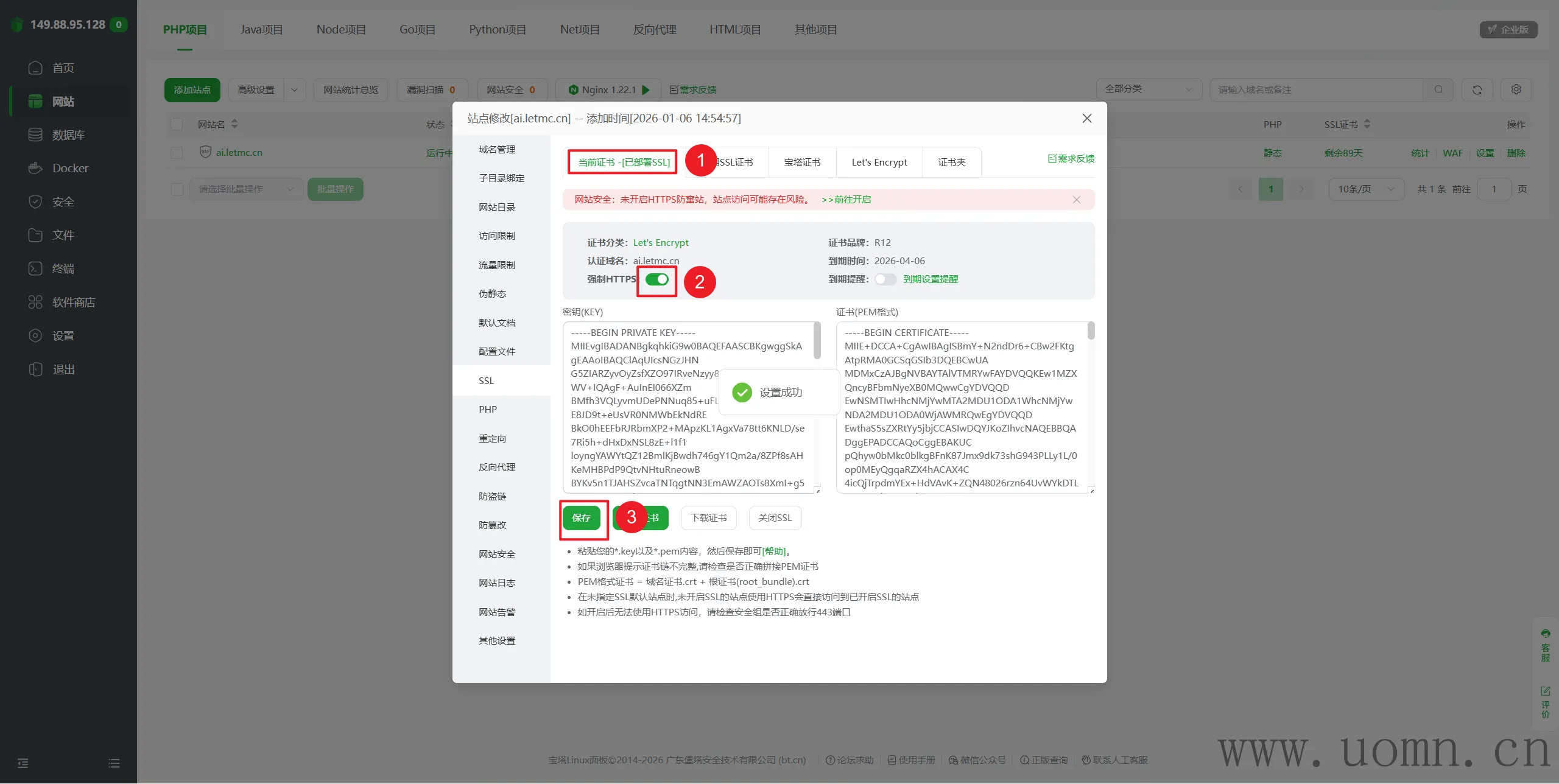Click the domain search input field
1559x784 pixels.
pyautogui.click(x=1315, y=89)
